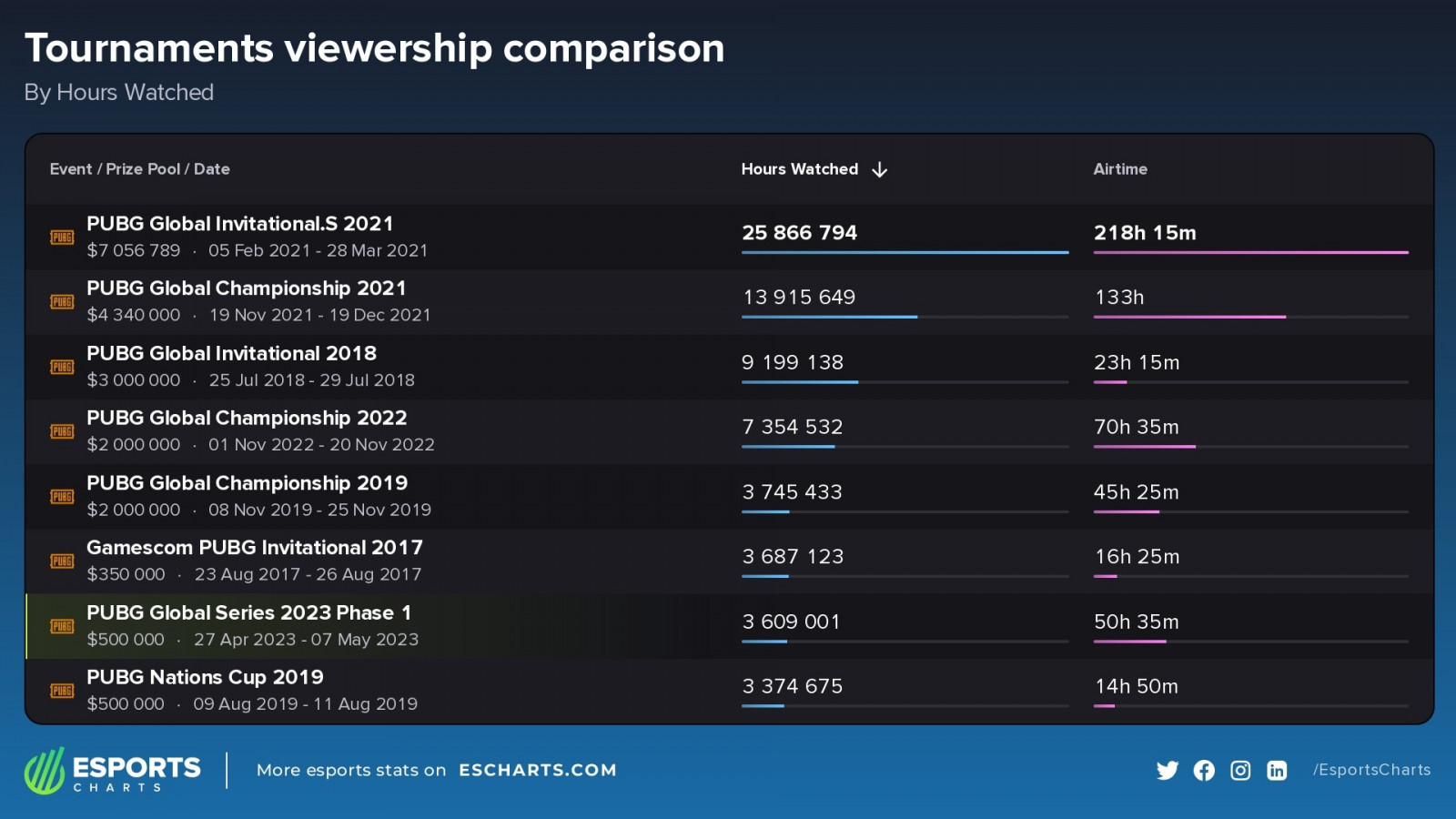Click the value 3 609 001
The image size is (1456, 819).
[x=792, y=622]
